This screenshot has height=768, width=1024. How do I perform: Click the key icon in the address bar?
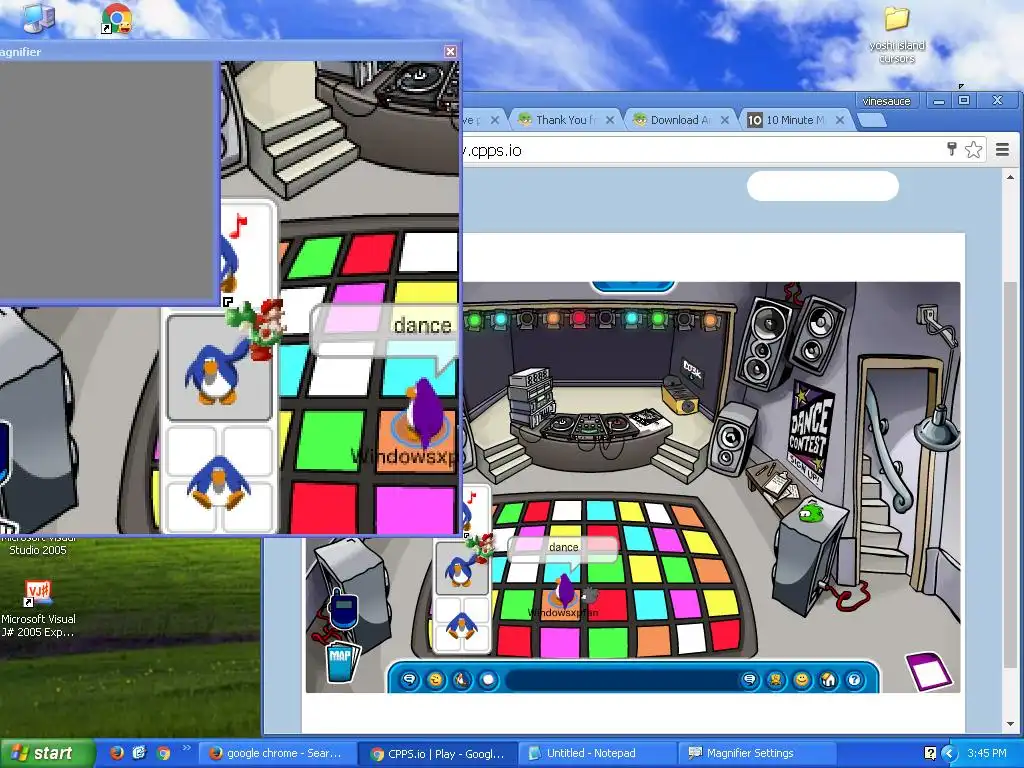(952, 150)
